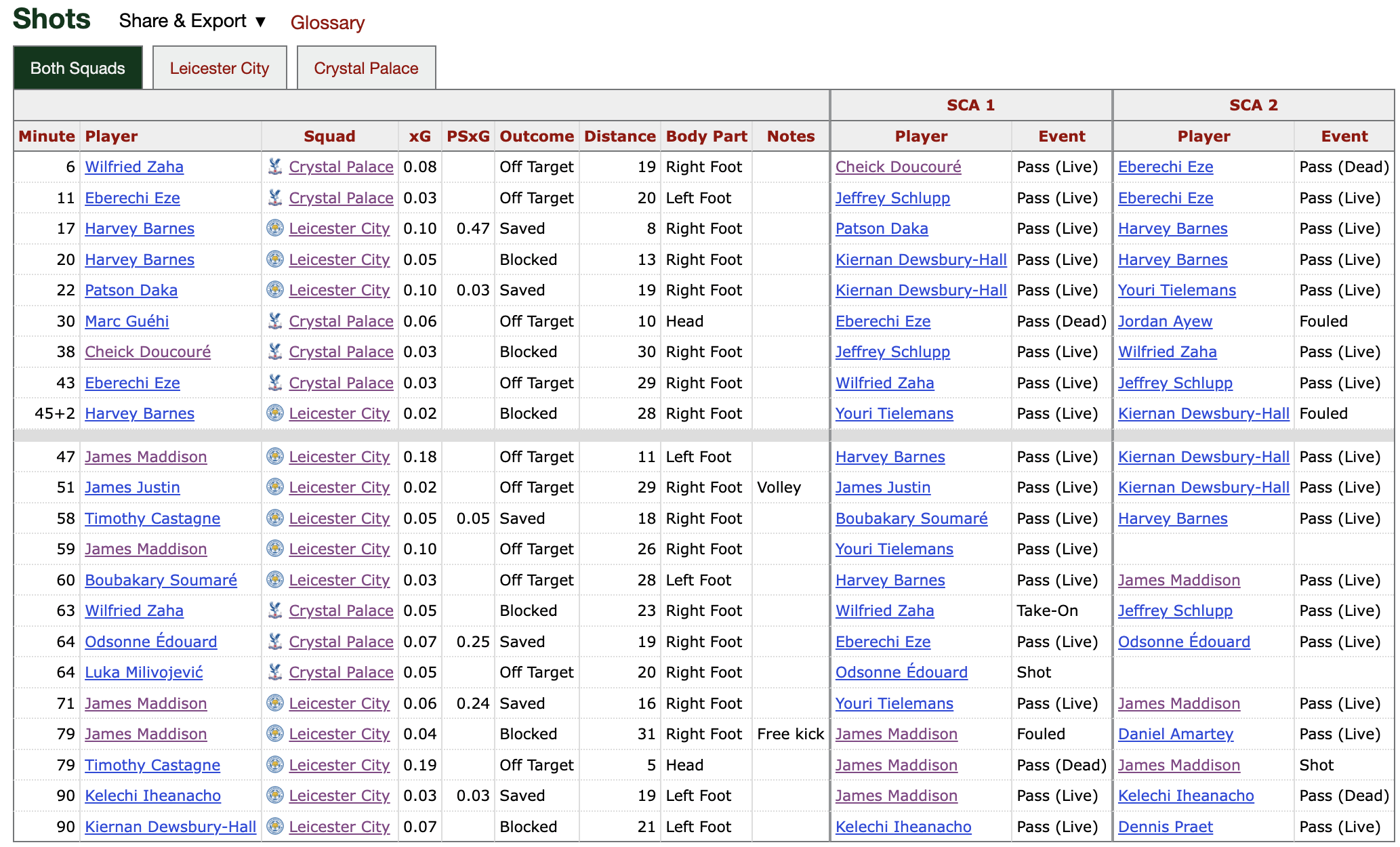Open Leicester City squad link at minute 47
1400x847 pixels.
point(339,457)
